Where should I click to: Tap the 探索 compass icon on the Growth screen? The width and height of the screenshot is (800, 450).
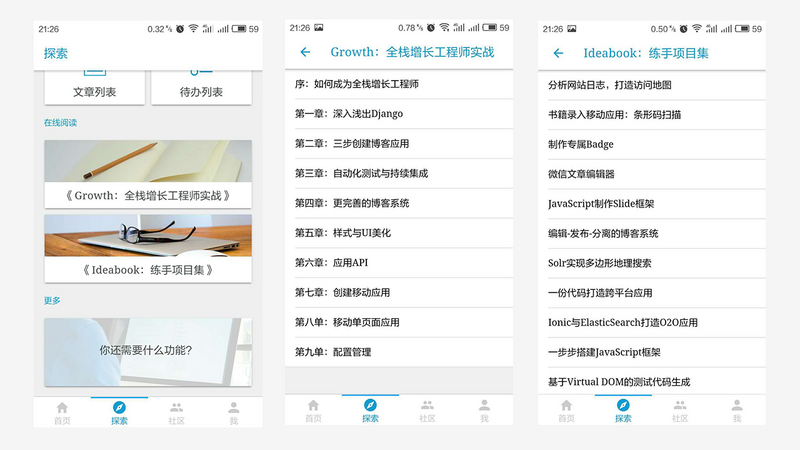(370, 405)
